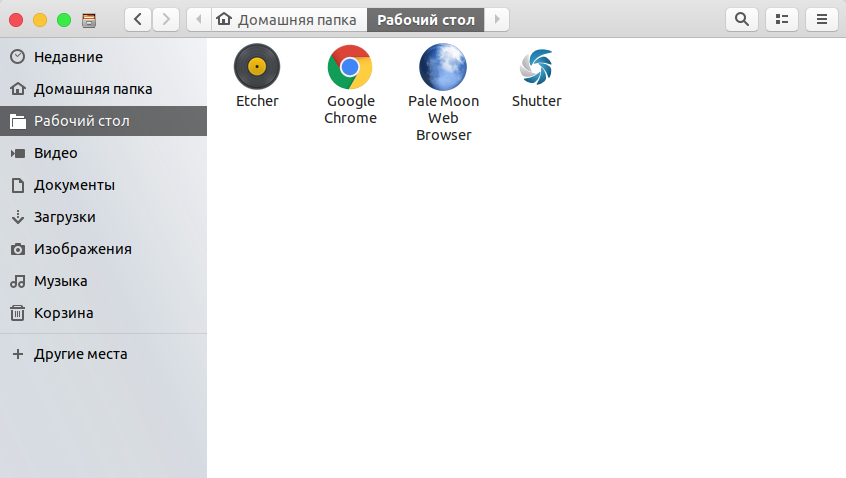Screen dimensions: 846x478
Task: Open Загрузки in the sidebar
Action: pyautogui.click(x=104, y=217)
